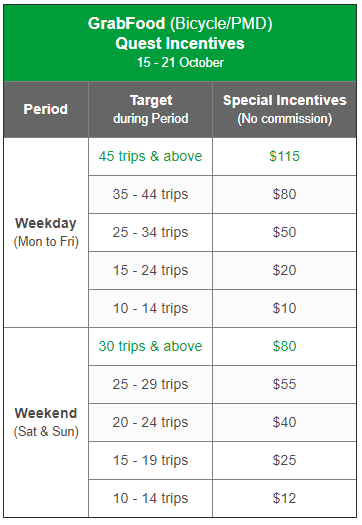This screenshot has width=362, height=525.
Task: Select the 15 - 24 trips cell
Action: coord(150,271)
